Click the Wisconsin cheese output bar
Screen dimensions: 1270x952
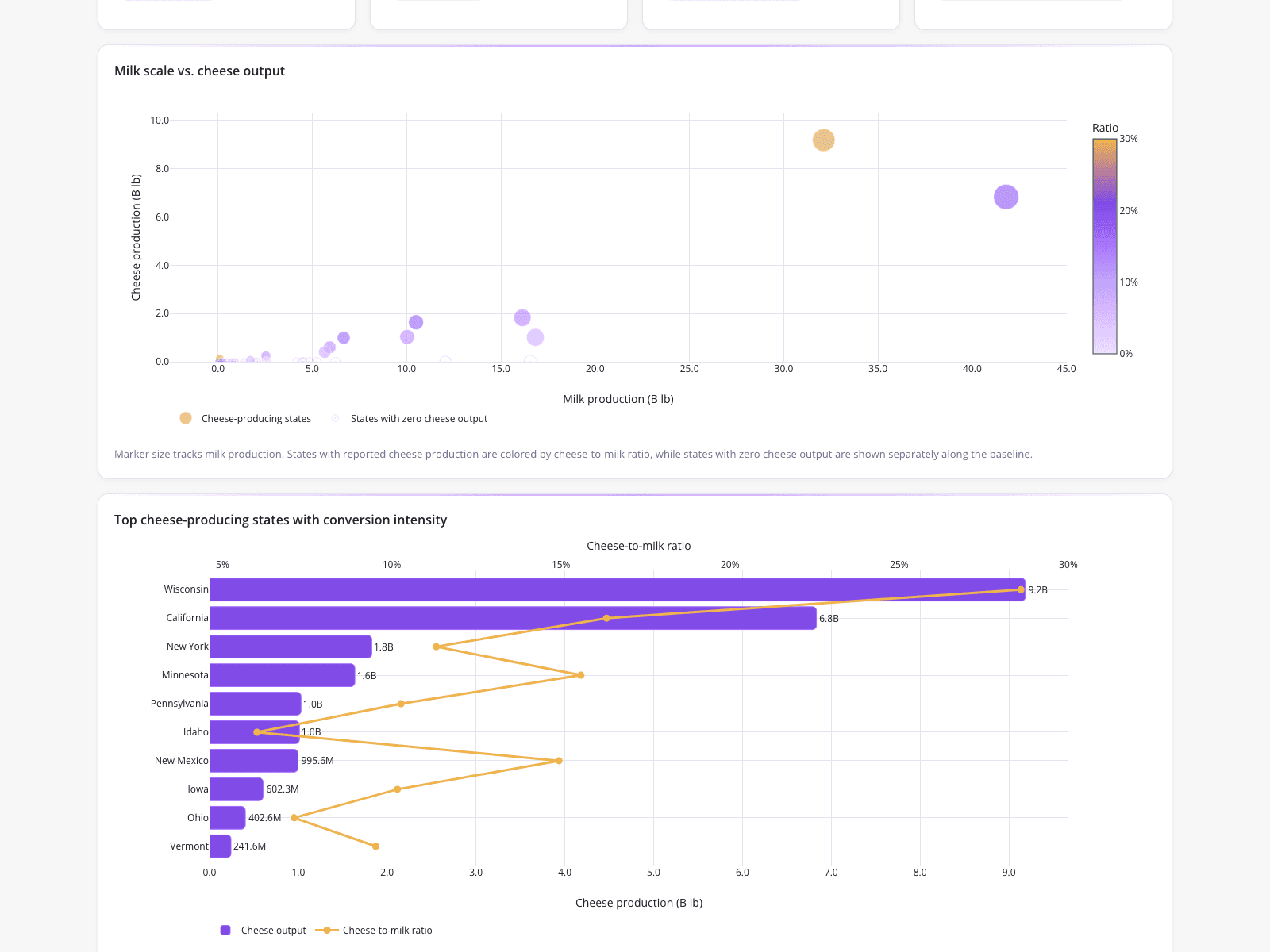[x=618, y=589]
